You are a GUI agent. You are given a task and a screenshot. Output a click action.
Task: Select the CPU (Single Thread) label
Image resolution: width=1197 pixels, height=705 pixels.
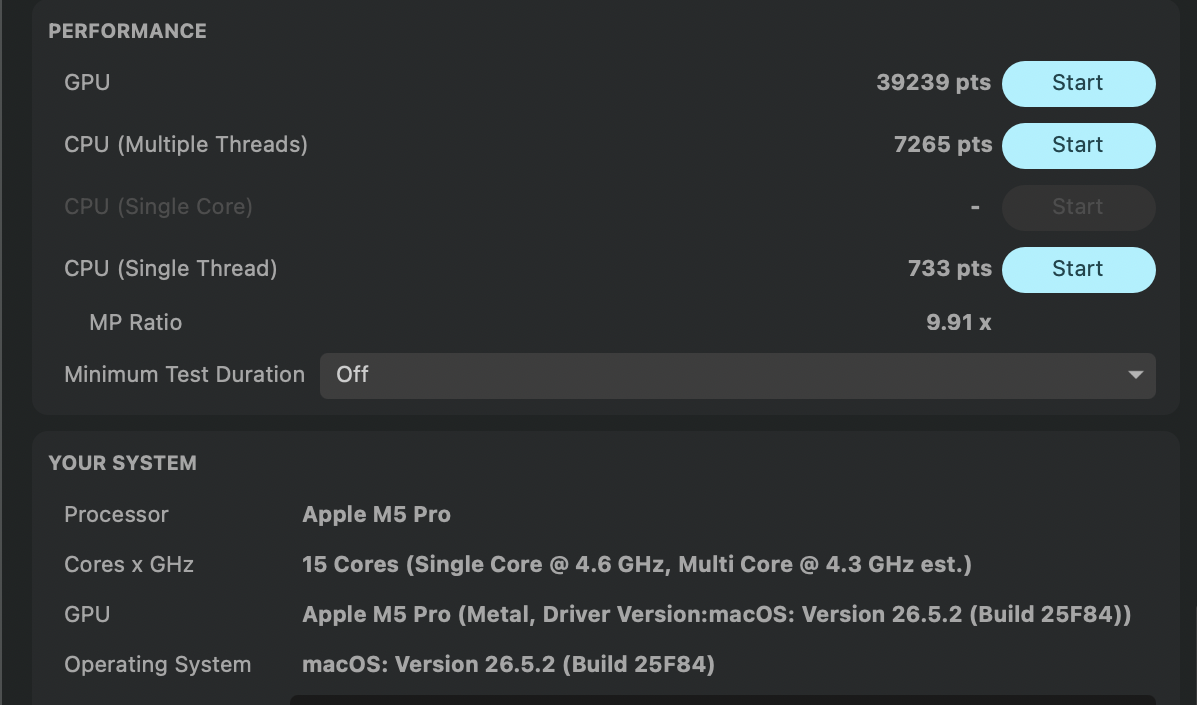[170, 269]
